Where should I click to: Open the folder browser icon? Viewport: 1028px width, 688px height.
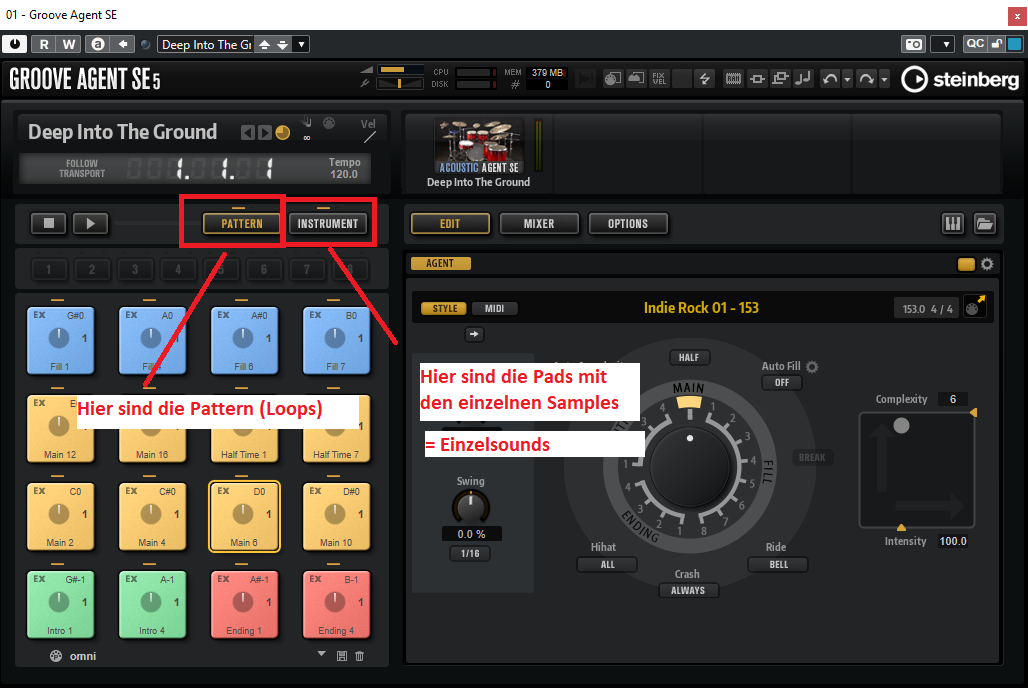tap(984, 224)
